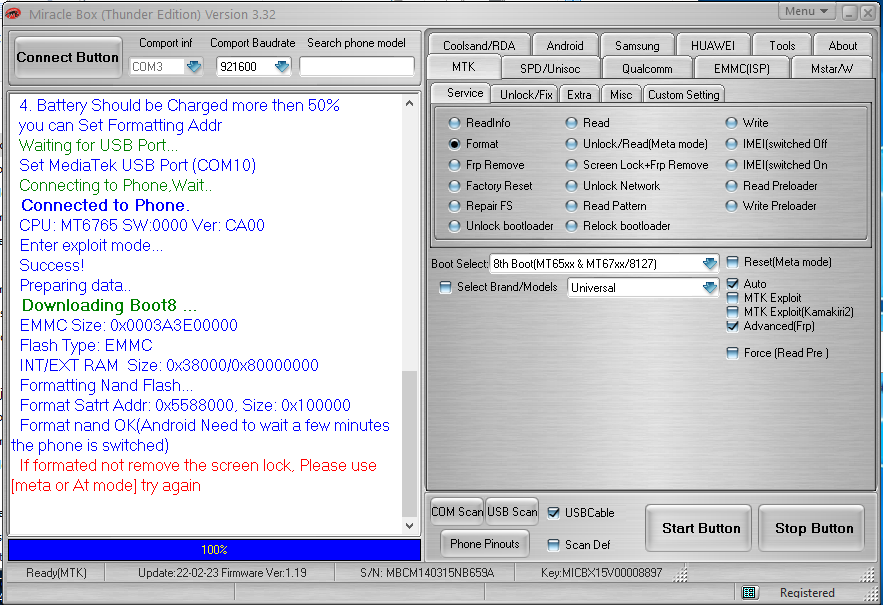Viewport: 883px width, 605px height.
Task: Select the Read radio button
Action: (x=572, y=123)
